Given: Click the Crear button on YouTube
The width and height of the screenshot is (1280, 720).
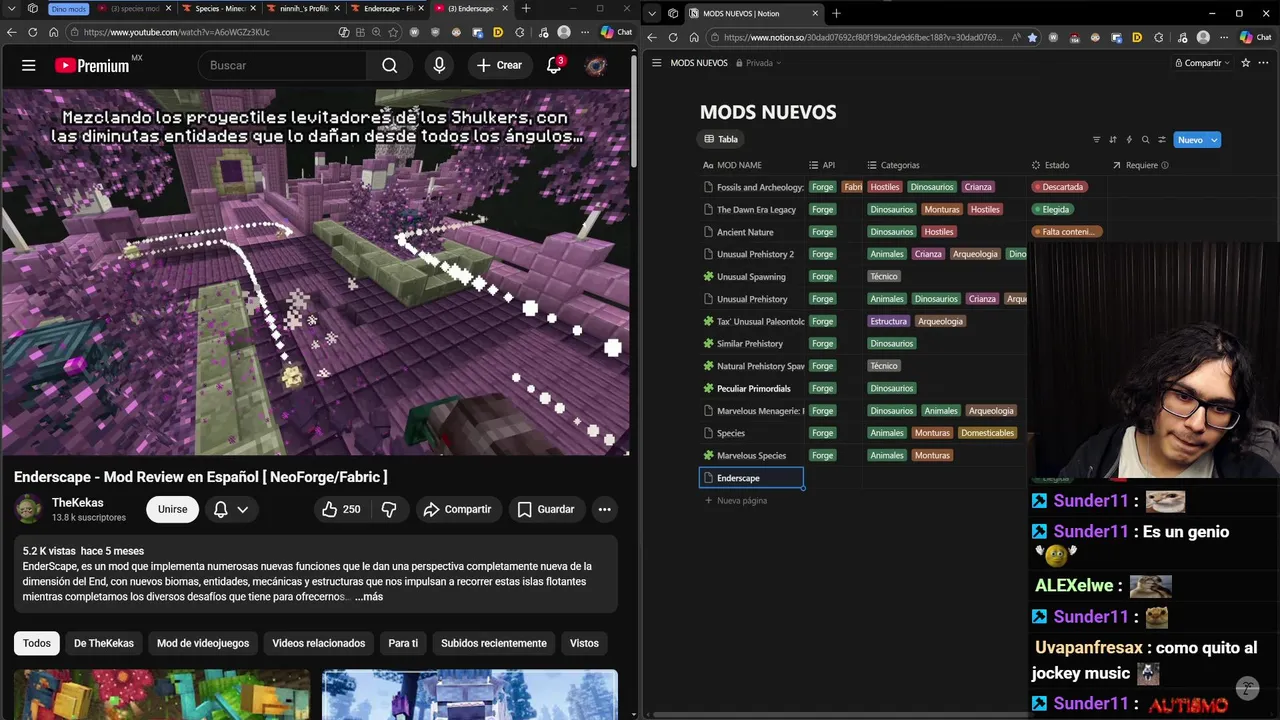Looking at the screenshot, I should (x=499, y=65).
